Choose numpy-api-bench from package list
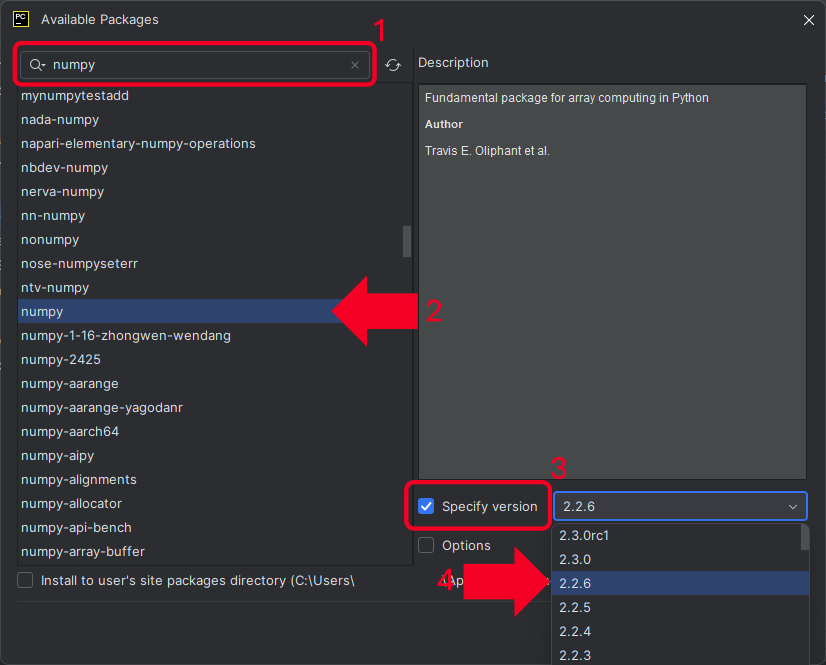The width and height of the screenshot is (826, 665). point(76,528)
